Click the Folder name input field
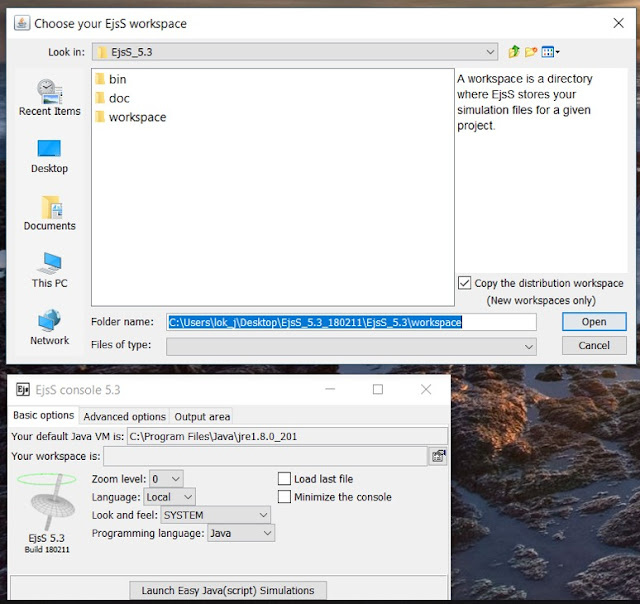 (x=351, y=322)
